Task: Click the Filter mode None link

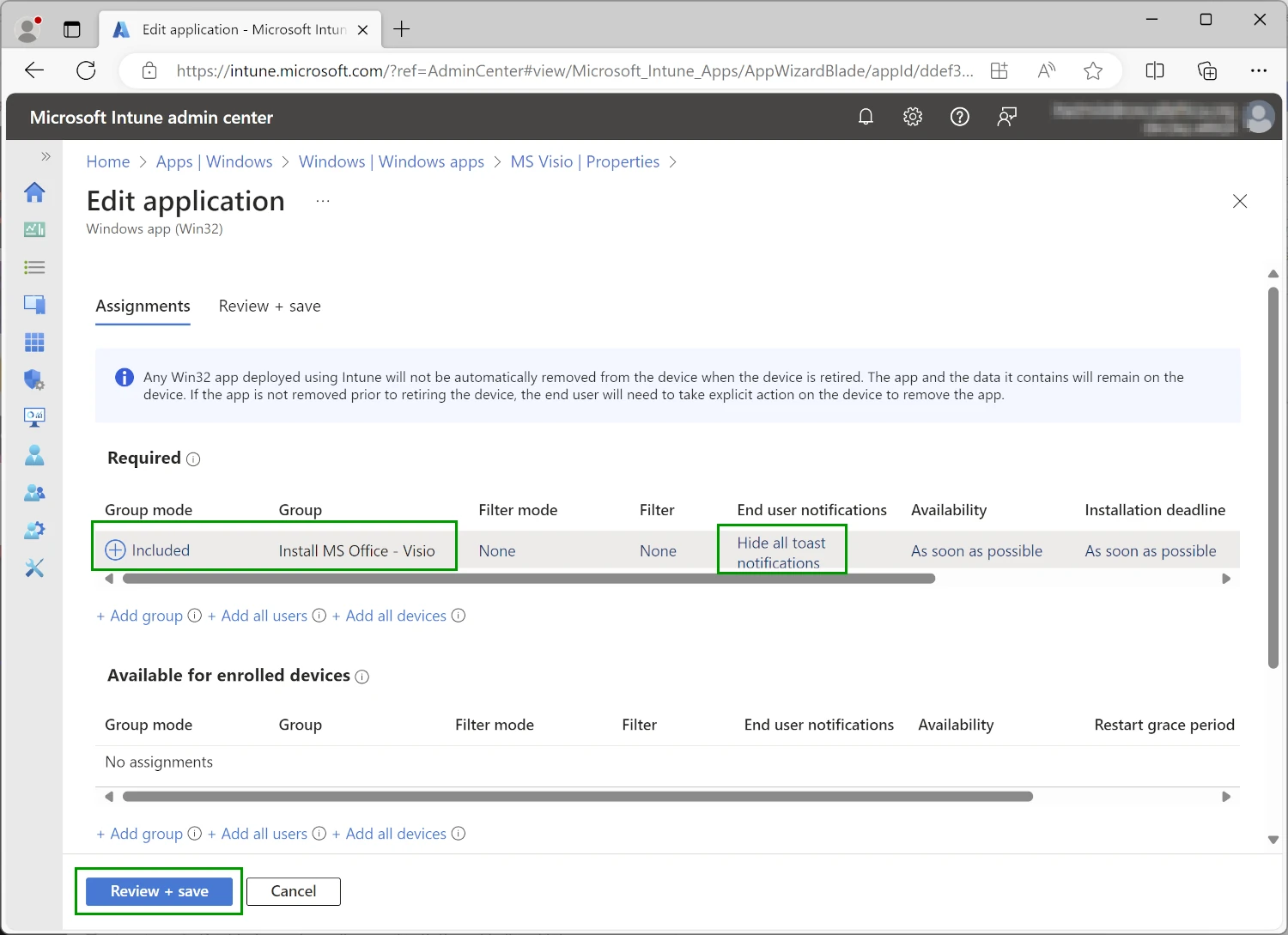Action: click(x=497, y=551)
